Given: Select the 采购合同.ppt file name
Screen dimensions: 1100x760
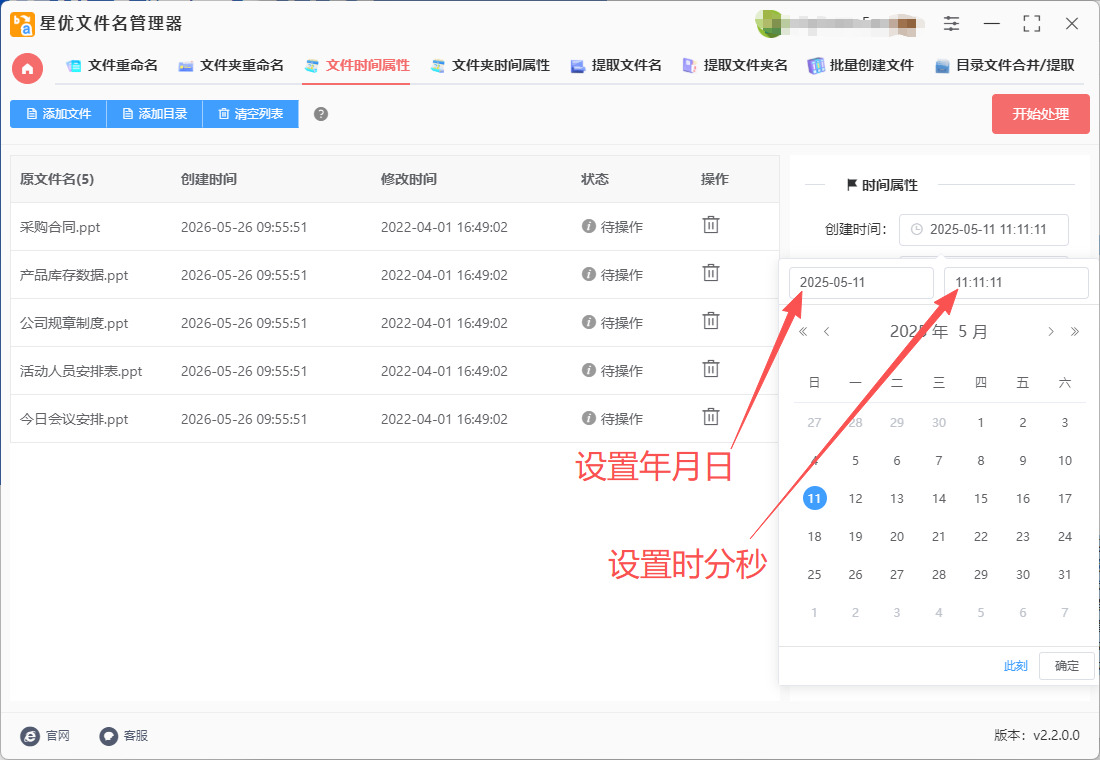Looking at the screenshot, I should tap(60, 227).
